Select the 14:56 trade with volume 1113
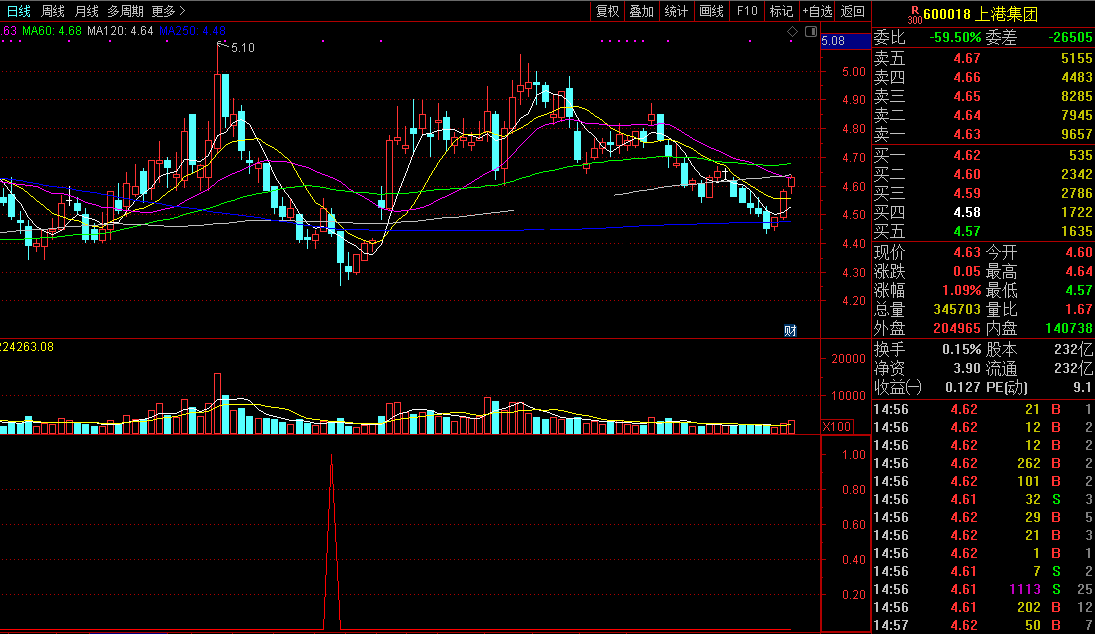Screen dimensions: 1095x634 pos(983,589)
